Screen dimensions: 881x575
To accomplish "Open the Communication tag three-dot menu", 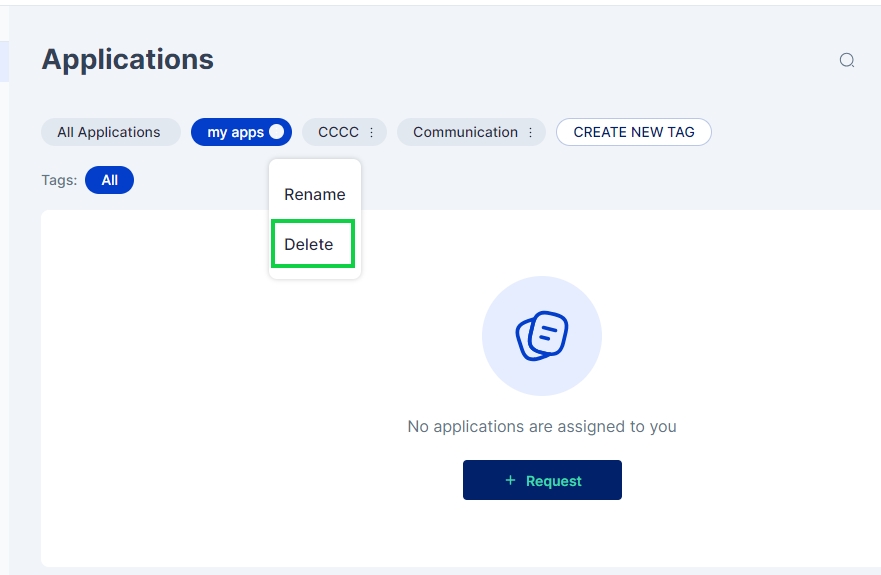I will [x=530, y=132].
